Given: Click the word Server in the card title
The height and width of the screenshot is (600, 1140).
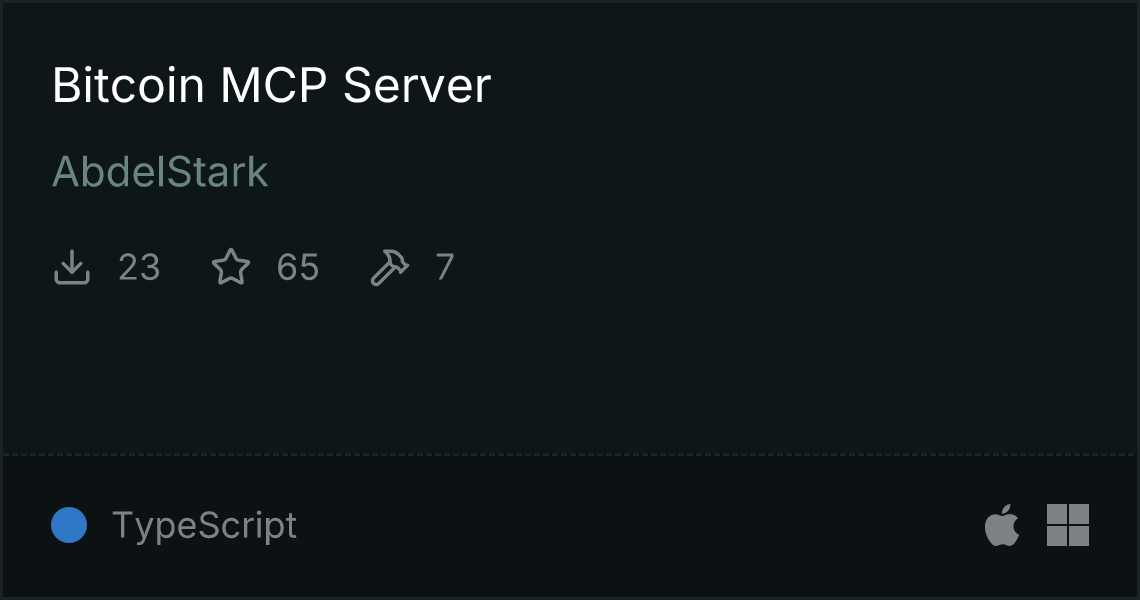Looking at the screenshot, I should pos(417,86).
